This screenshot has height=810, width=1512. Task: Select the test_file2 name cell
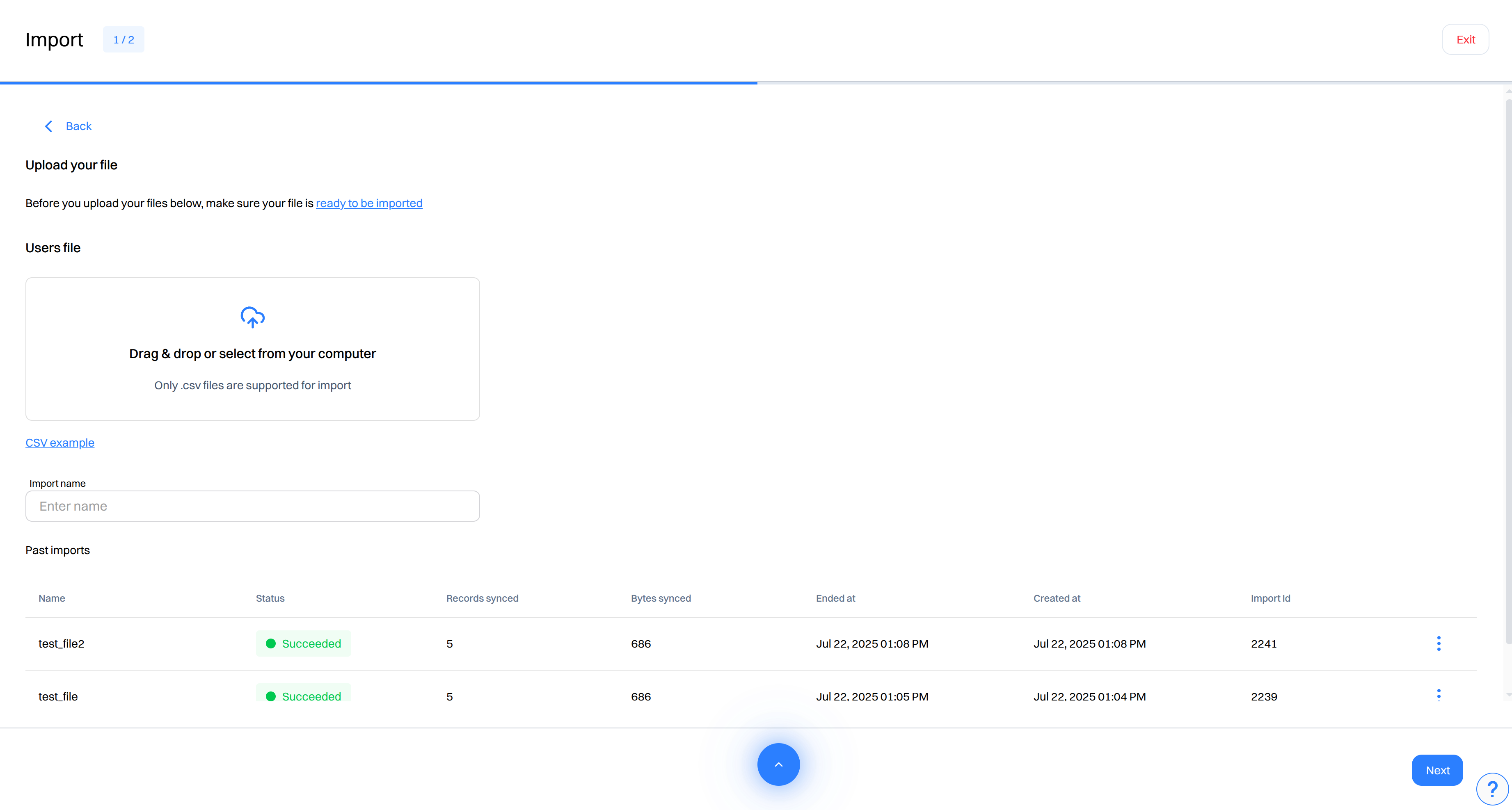pos(62,643)
